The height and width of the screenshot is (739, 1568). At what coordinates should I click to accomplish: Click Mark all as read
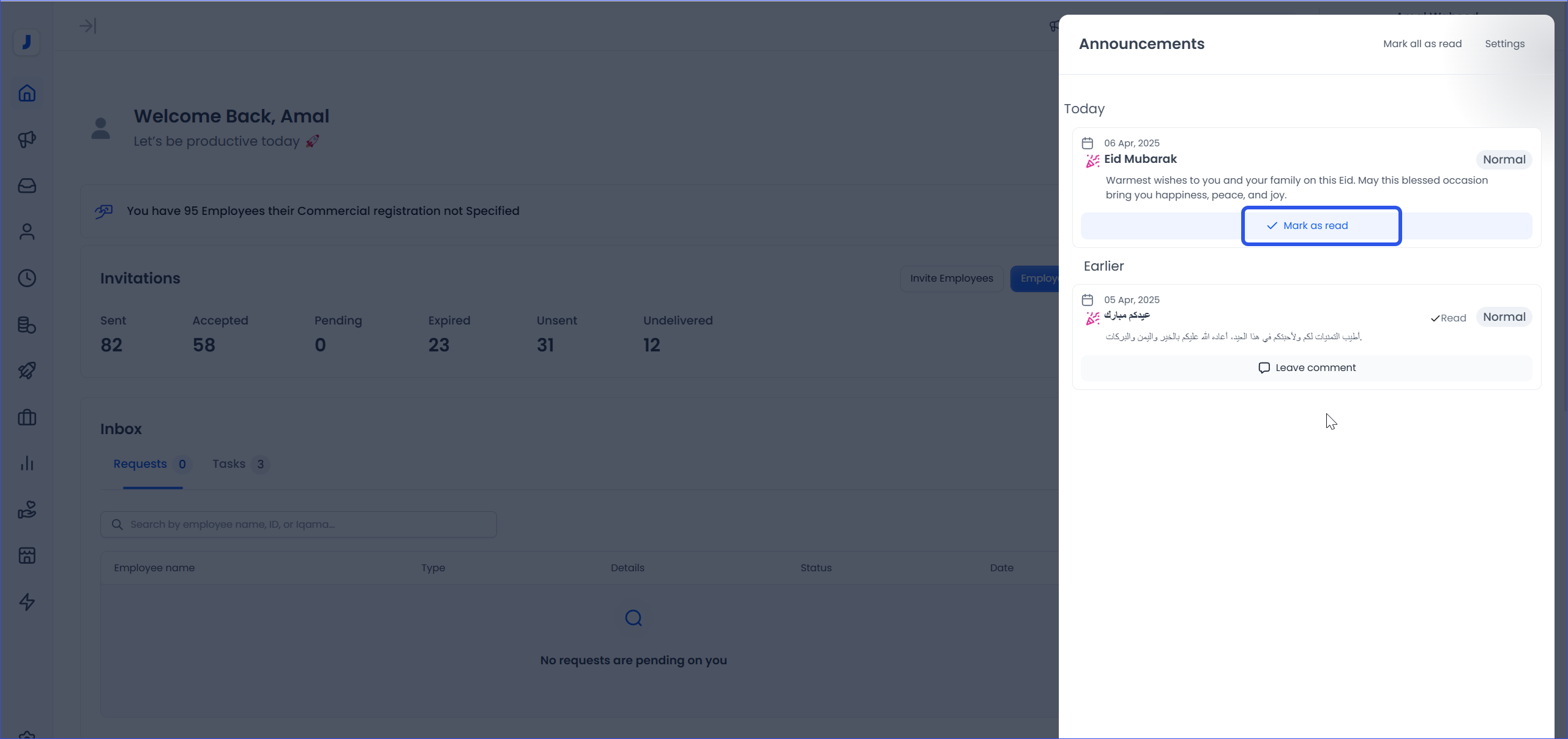1422,44
